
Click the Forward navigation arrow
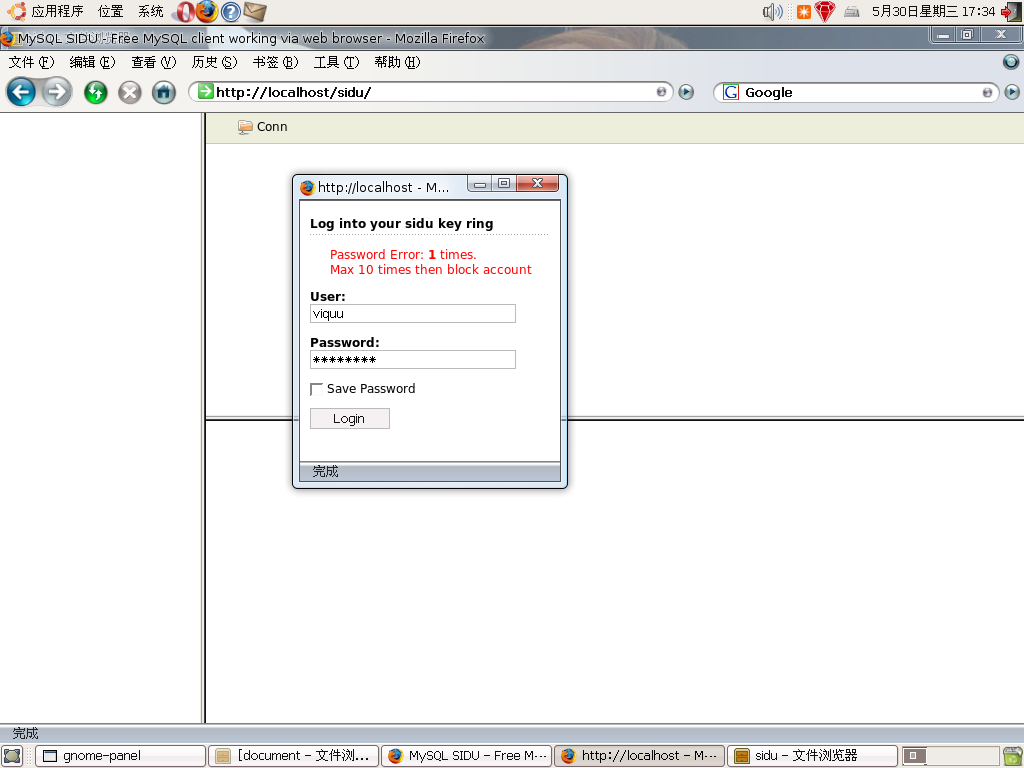[57, 93]
